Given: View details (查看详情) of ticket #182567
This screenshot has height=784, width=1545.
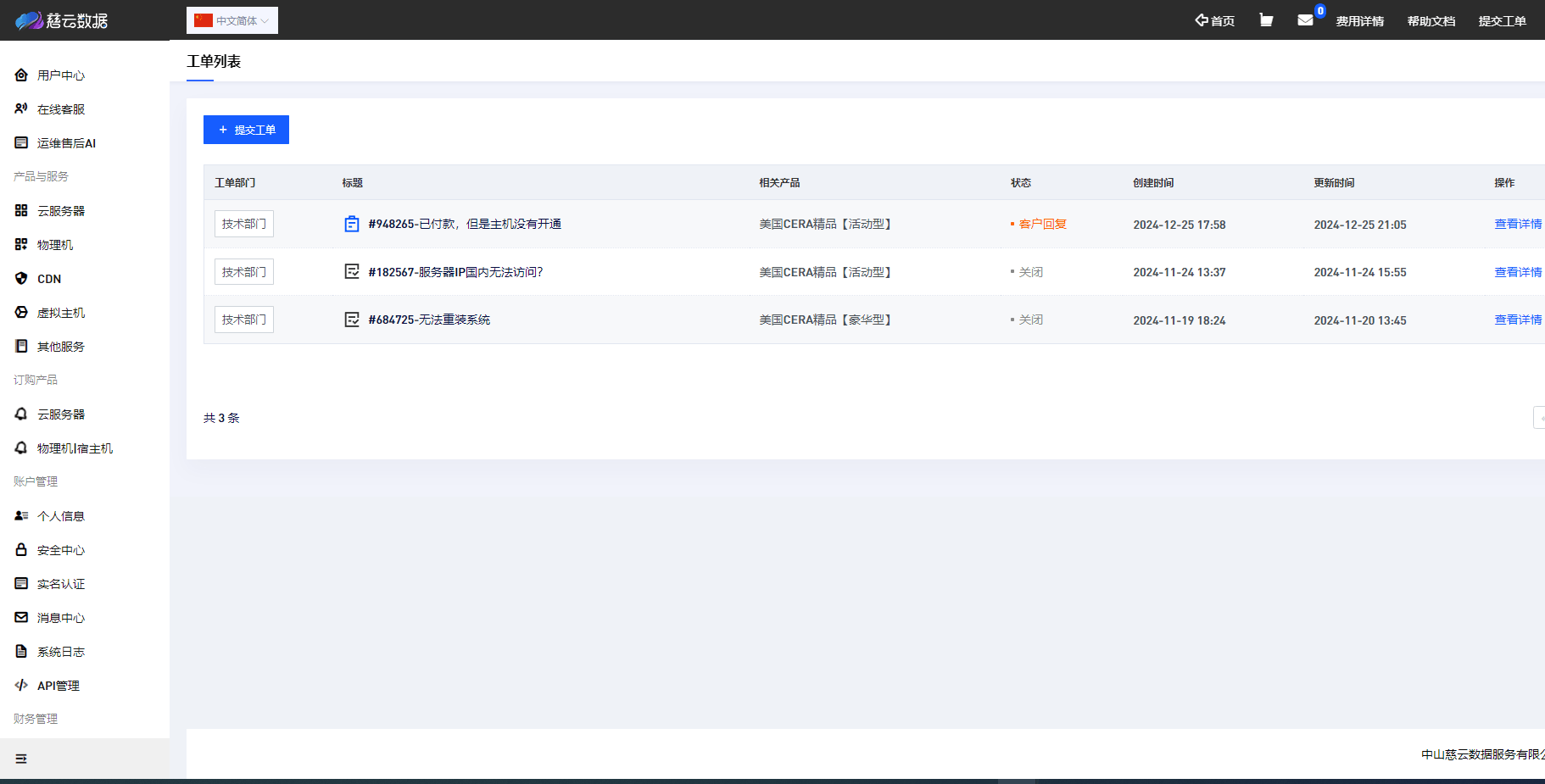Looking at the screenshot, I should click(1518, 272).
